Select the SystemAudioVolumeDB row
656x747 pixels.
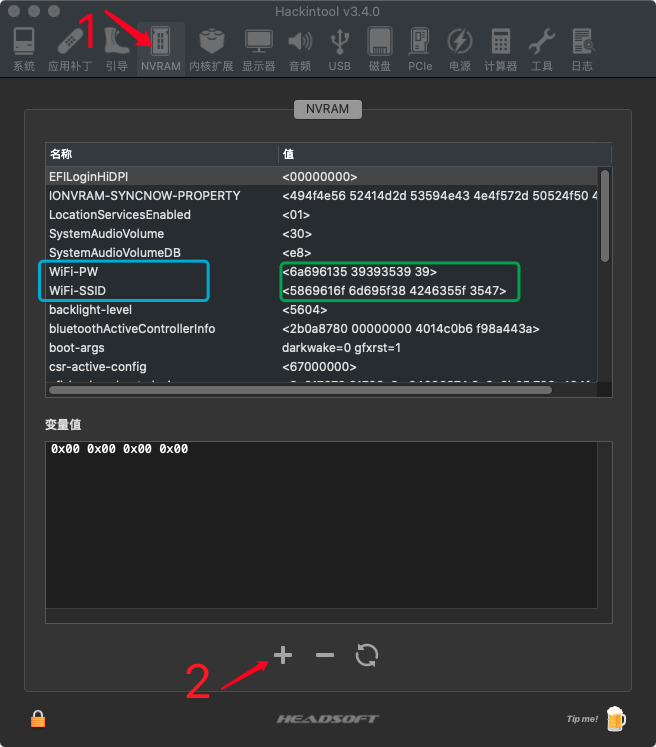pos(322,252)
